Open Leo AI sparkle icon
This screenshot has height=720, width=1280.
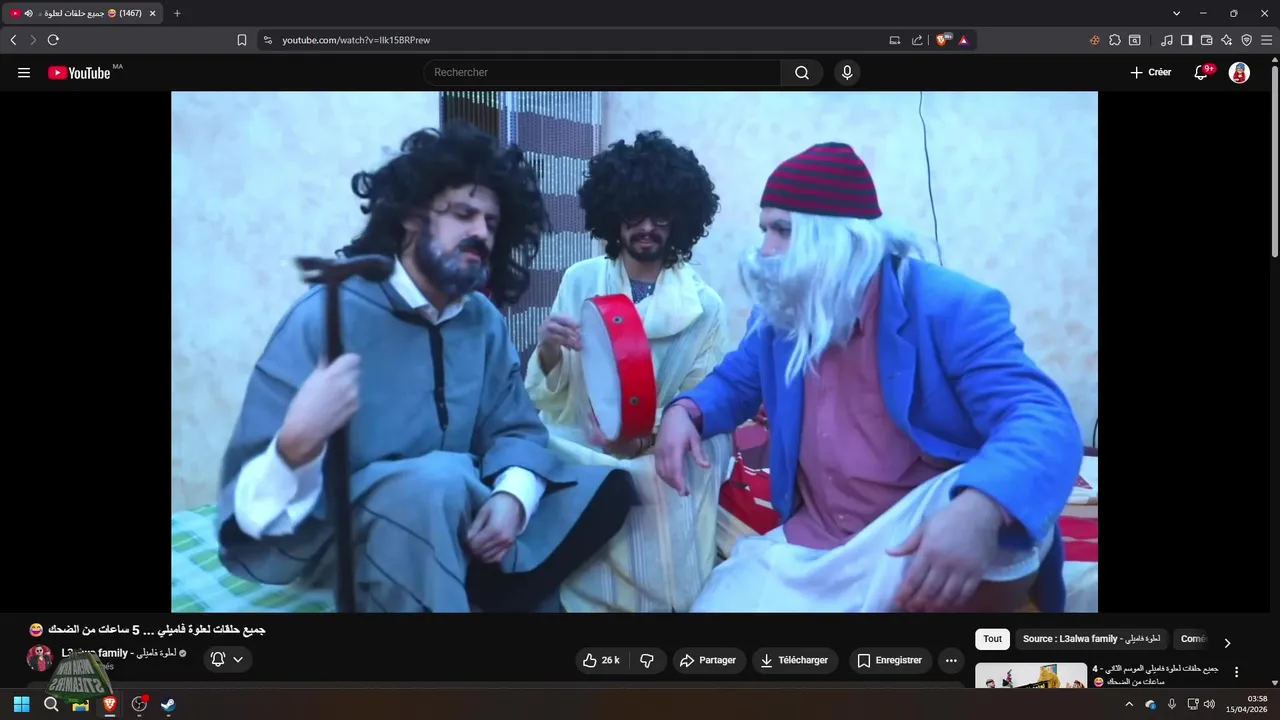1227,40
